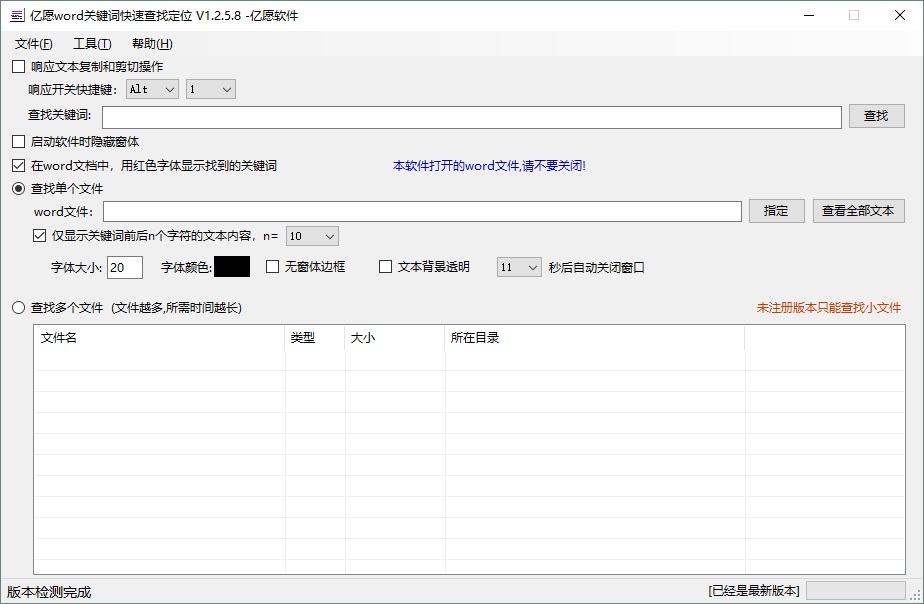
Task: Click the app icon in title bar
Action: coord(17,16)
